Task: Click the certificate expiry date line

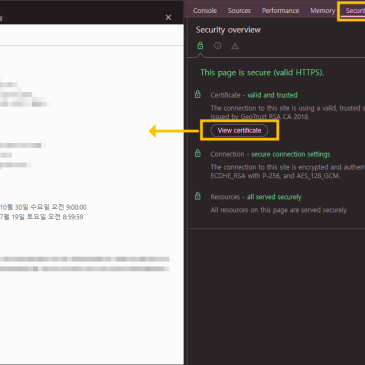Action: point(42,217)
